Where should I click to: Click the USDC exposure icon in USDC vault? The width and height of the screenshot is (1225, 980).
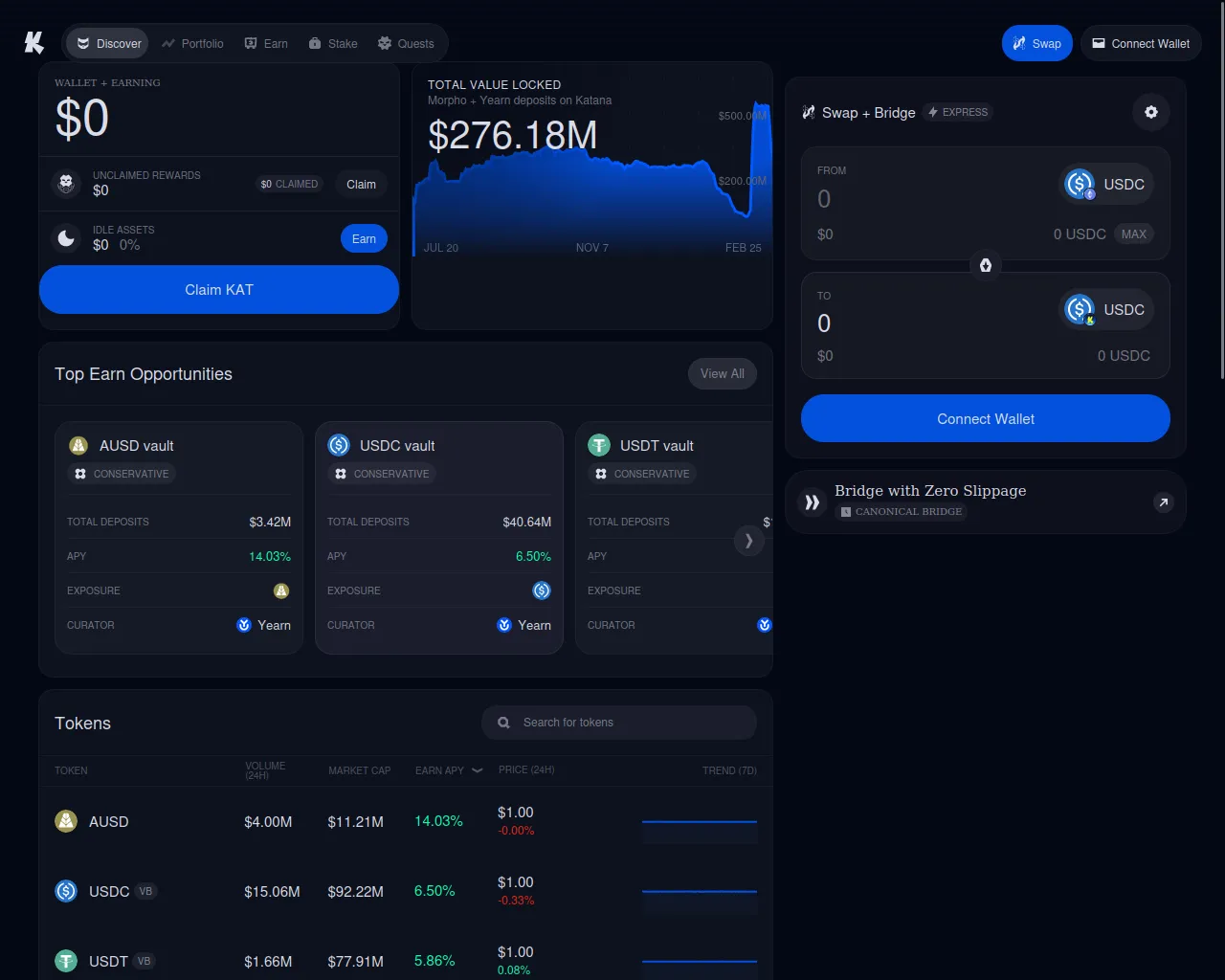coord(542,590)
